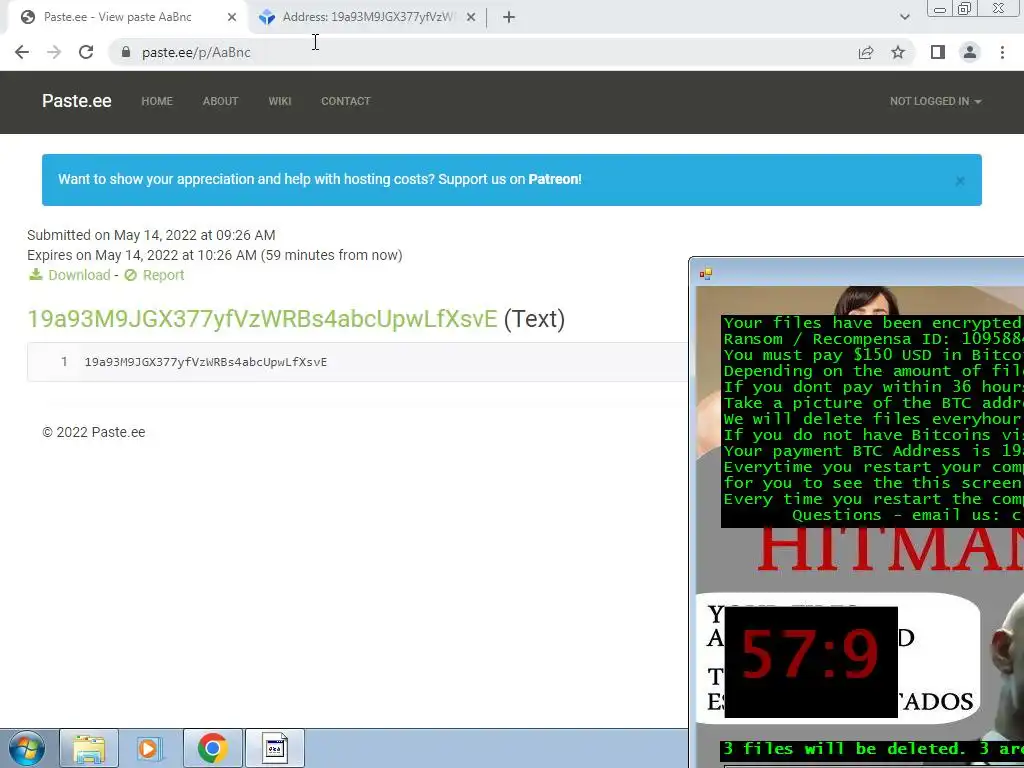
Task: Close the Paste.ee View paste tab
Action: 232,17
